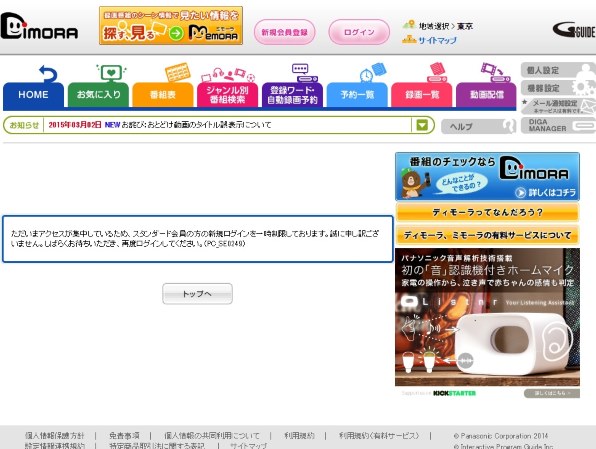Image resolution: width=596 pixels, height=449 pixels.
Task: Open the footer サイトマップ link
Action: [248, 446]
